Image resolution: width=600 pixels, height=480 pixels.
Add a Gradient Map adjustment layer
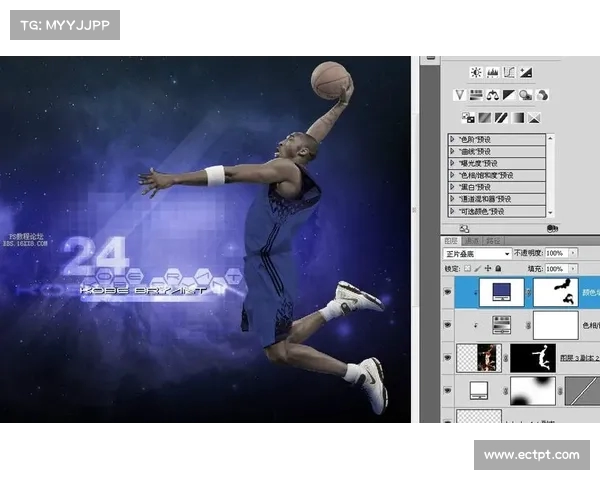pos(518,118)
